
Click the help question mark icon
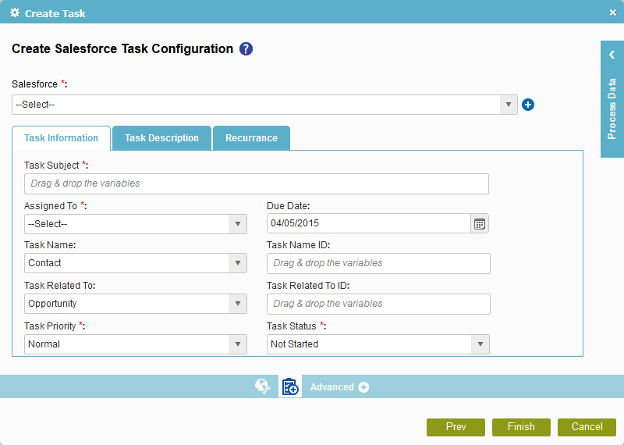[x=246, y=49]
